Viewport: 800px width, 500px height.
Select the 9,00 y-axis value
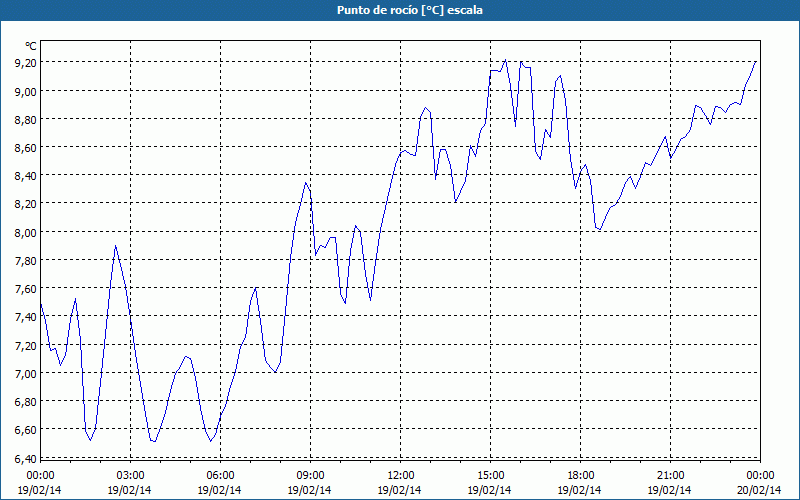pos(26,91)
